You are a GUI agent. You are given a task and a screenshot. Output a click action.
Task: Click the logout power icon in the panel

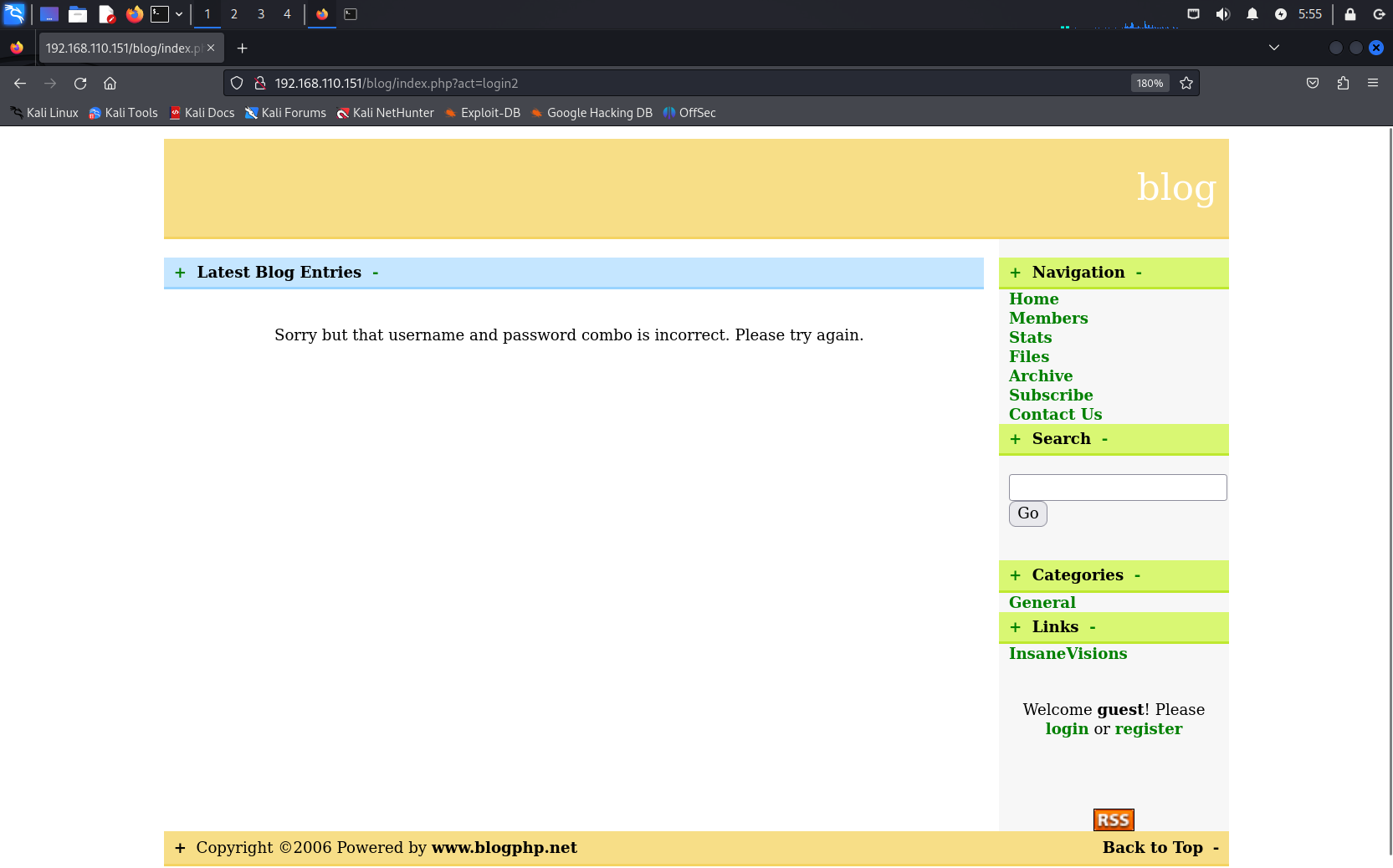(x=1379, y=14)
